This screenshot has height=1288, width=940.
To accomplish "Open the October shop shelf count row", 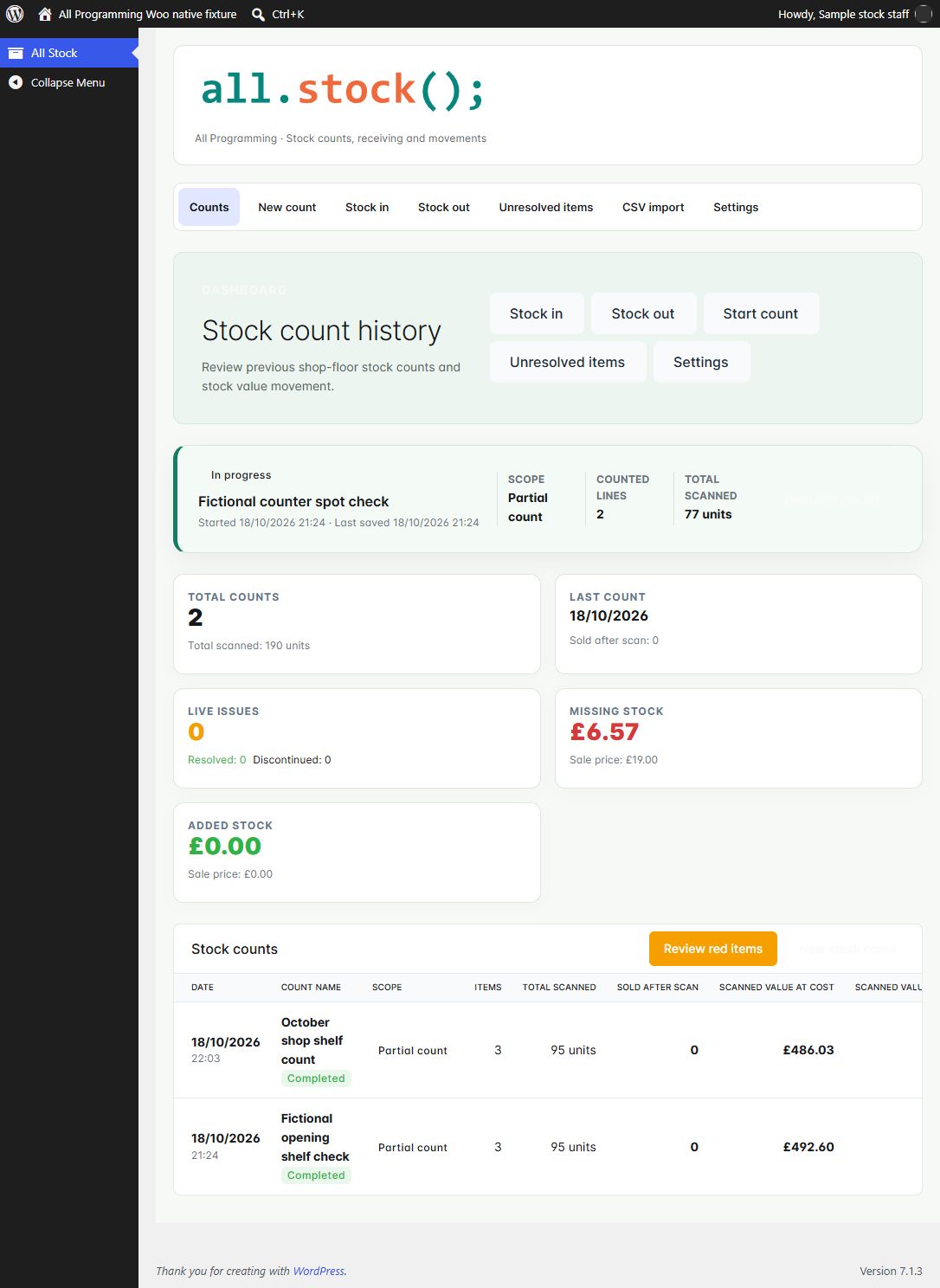I will [547, 1050].
